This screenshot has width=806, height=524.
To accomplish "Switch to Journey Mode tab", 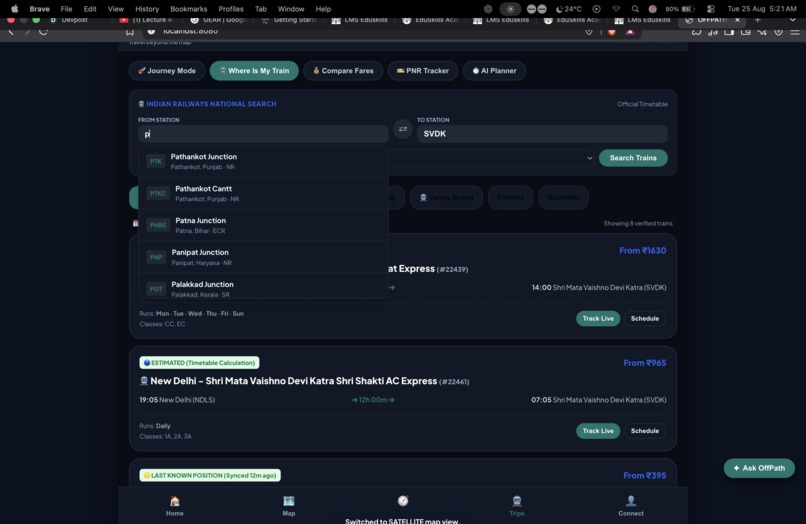I will (167, 71).
